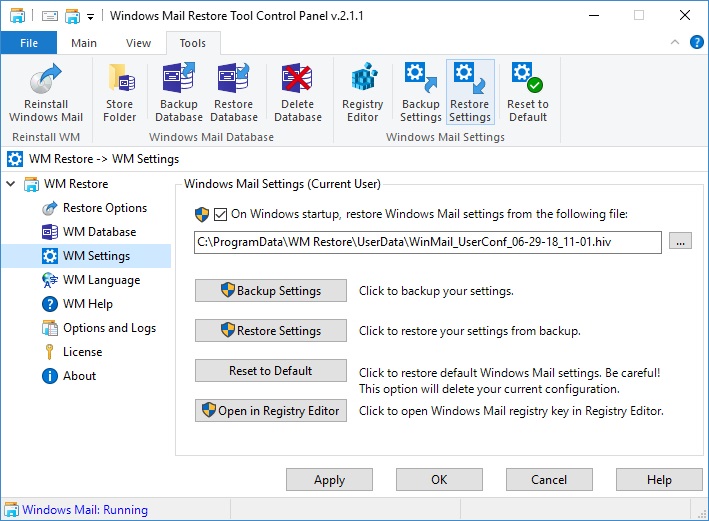This screenshot has width=709, height=521.
Task: Click the second mailbox quick access icon
Action: tap(72, 16)
